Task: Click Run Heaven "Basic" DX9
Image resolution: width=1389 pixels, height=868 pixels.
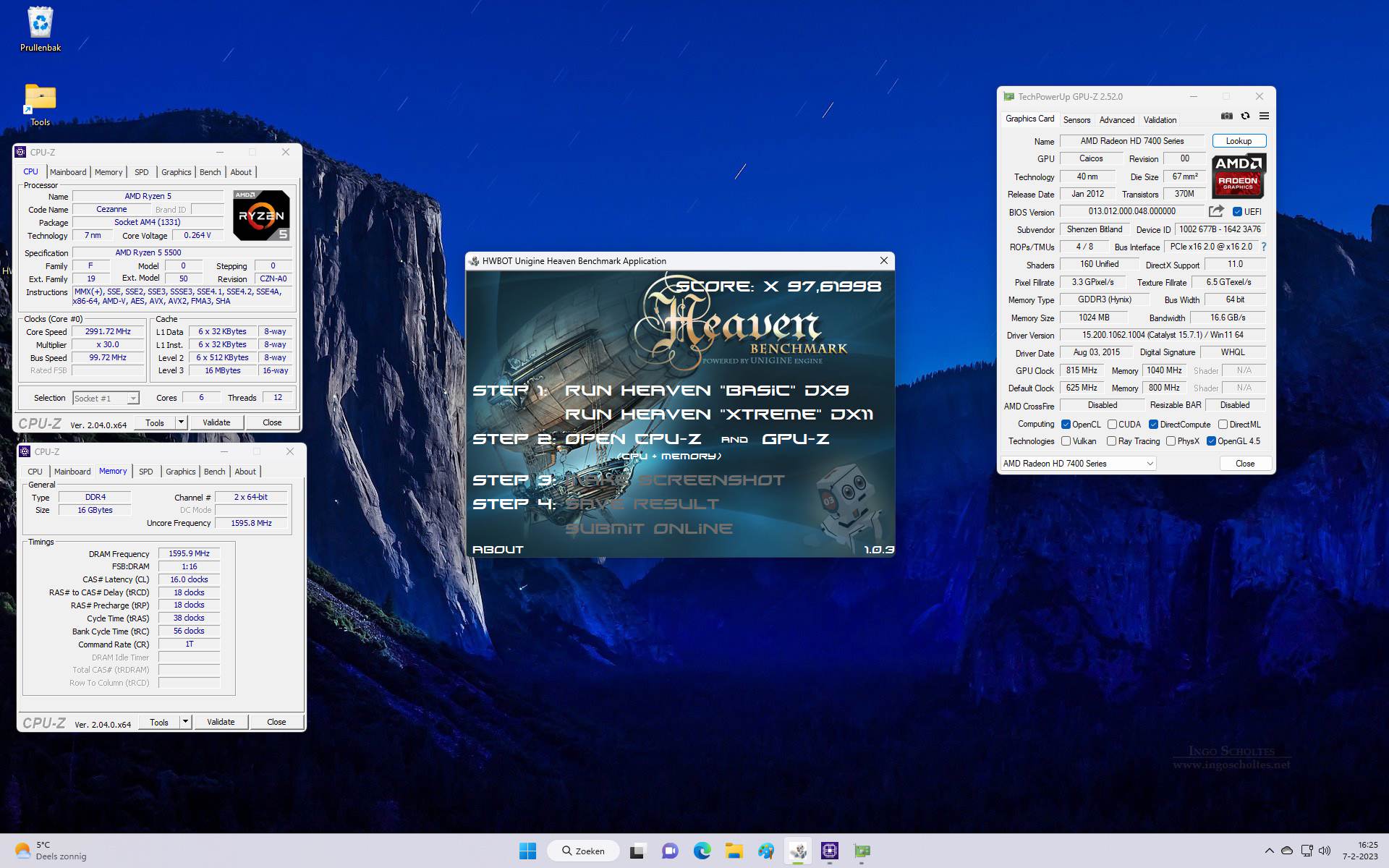Action: point(707,391)
